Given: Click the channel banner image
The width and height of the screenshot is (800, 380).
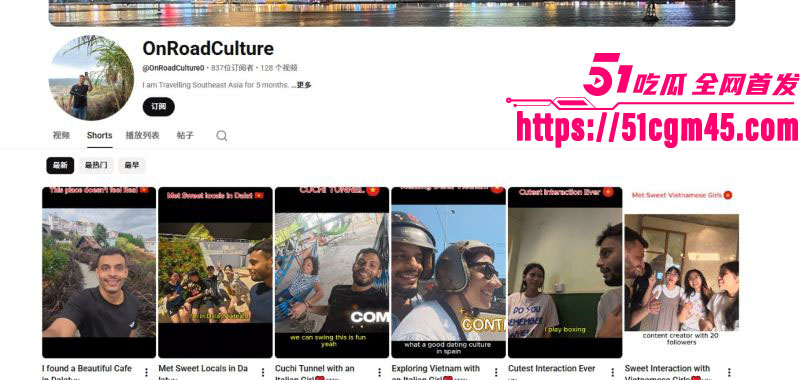Looking at the screenshot, I should click(392, 13).
